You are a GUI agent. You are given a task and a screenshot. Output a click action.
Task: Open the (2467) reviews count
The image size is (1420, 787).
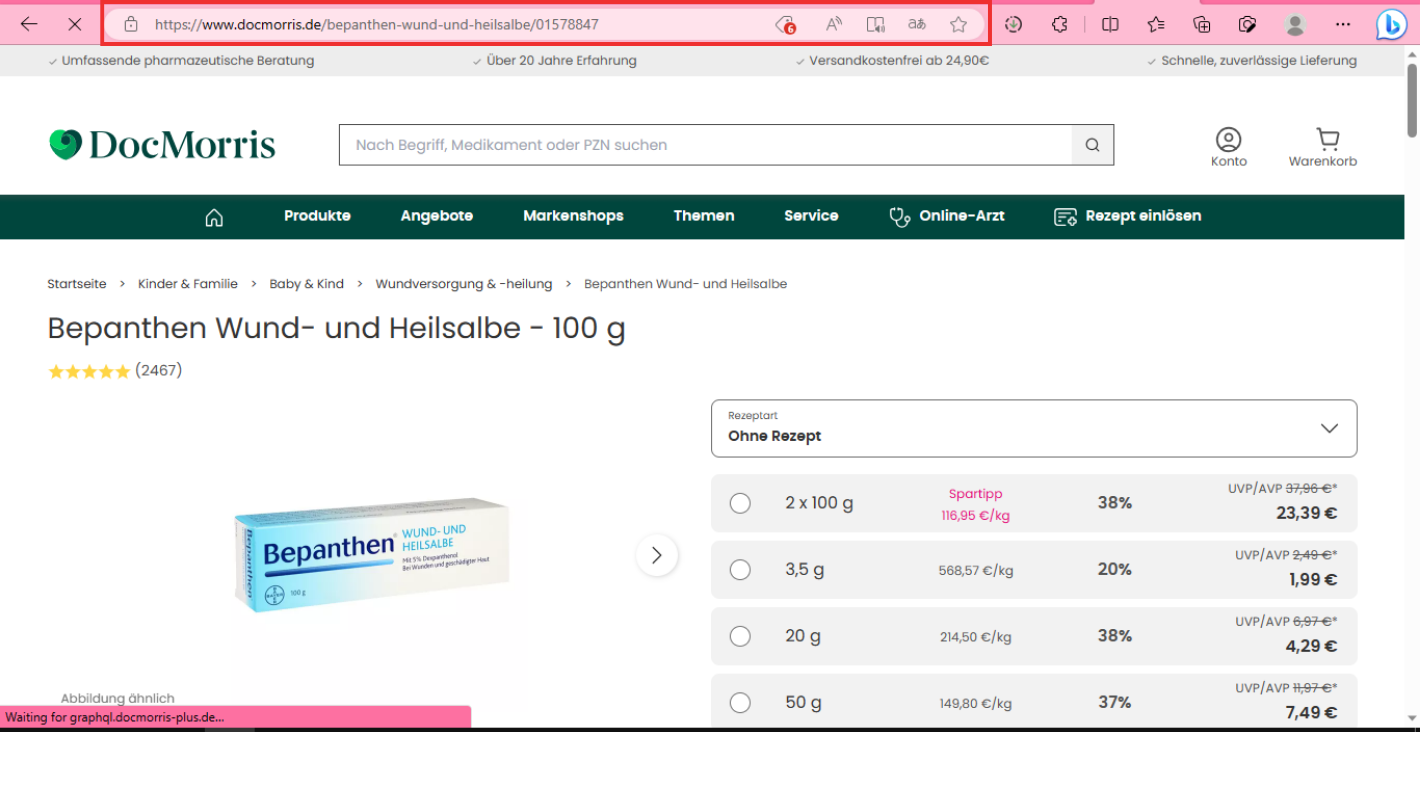tap(159, 371)
